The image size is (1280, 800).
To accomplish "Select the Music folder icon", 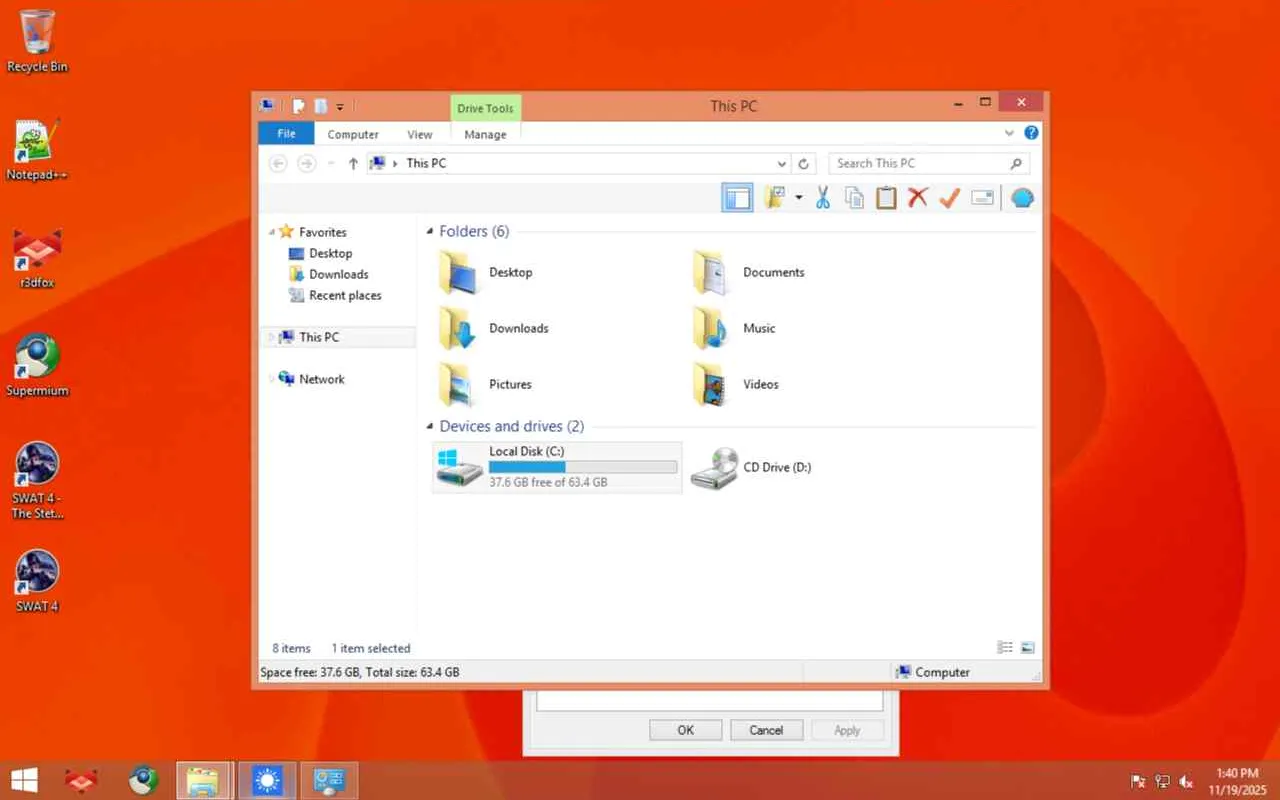I will coord(710,328).
